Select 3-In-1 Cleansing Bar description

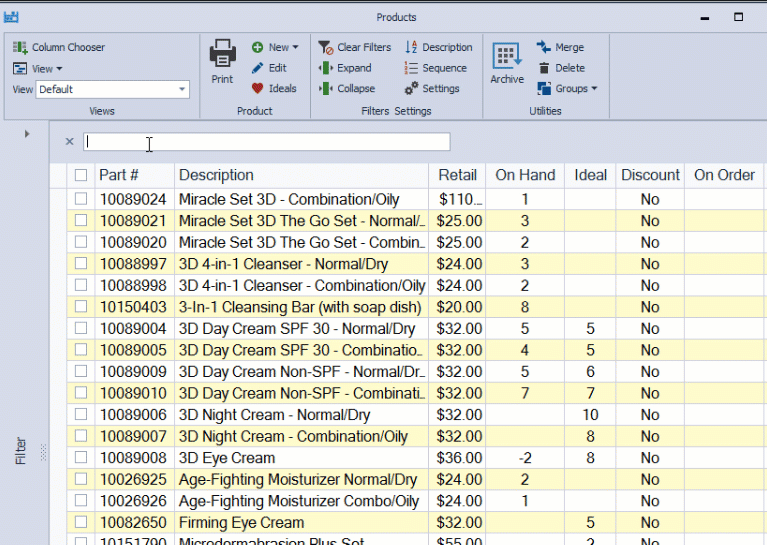pos(300,307)
